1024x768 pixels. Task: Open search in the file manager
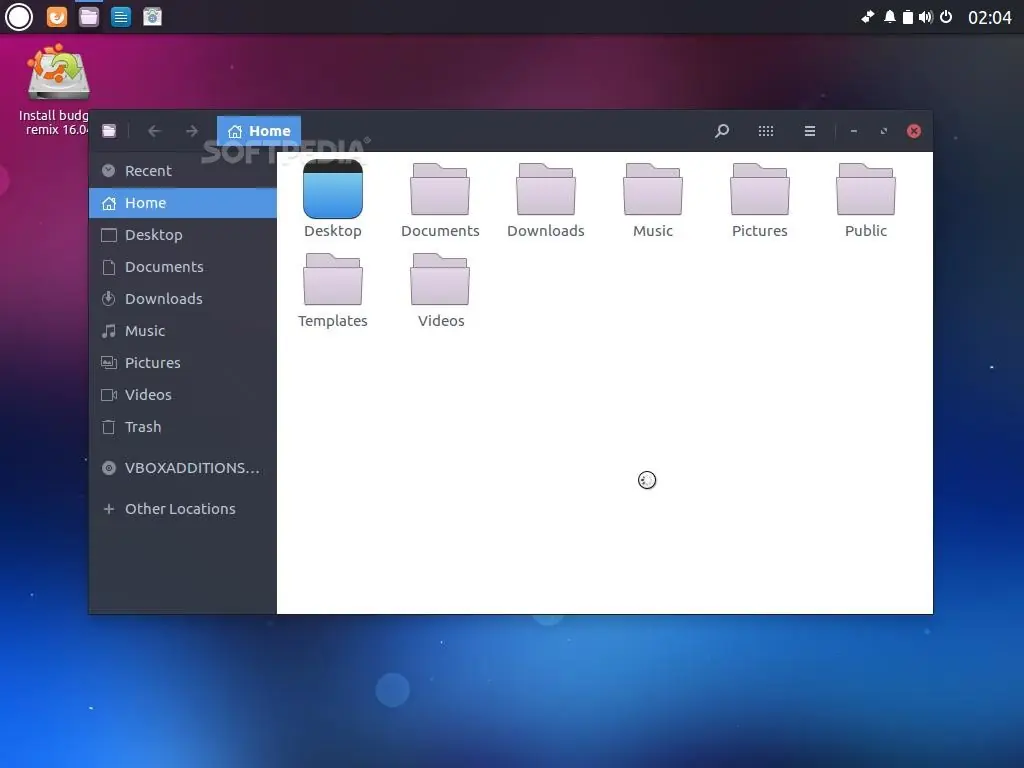(x=722, y=131)
